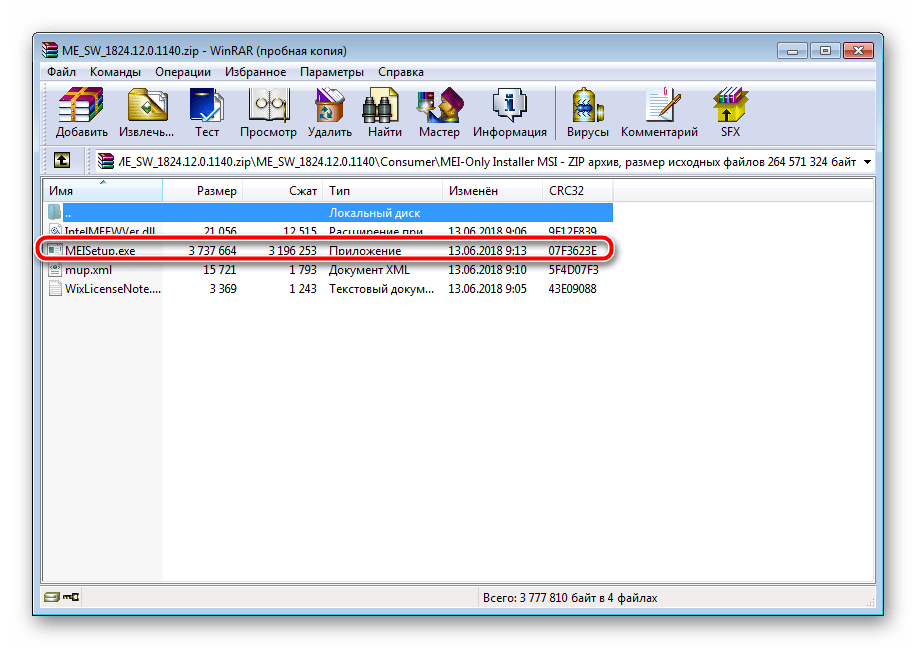The width and height of the screenshot is (916, 648).
Task: Open the Просмотр (View) tool
Action: [268, 112]
